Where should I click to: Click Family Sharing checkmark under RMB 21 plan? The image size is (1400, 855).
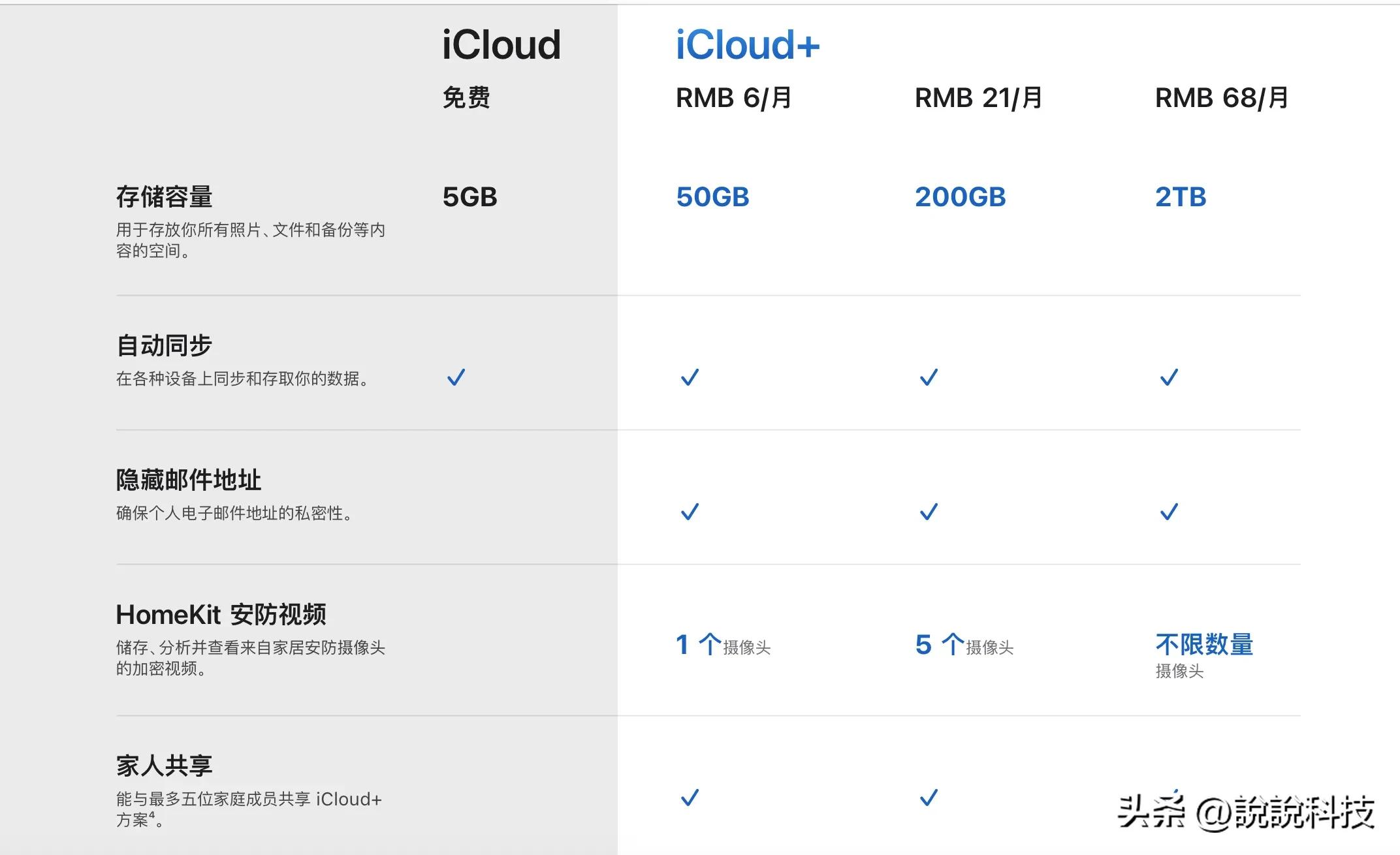tap(929, 798)
